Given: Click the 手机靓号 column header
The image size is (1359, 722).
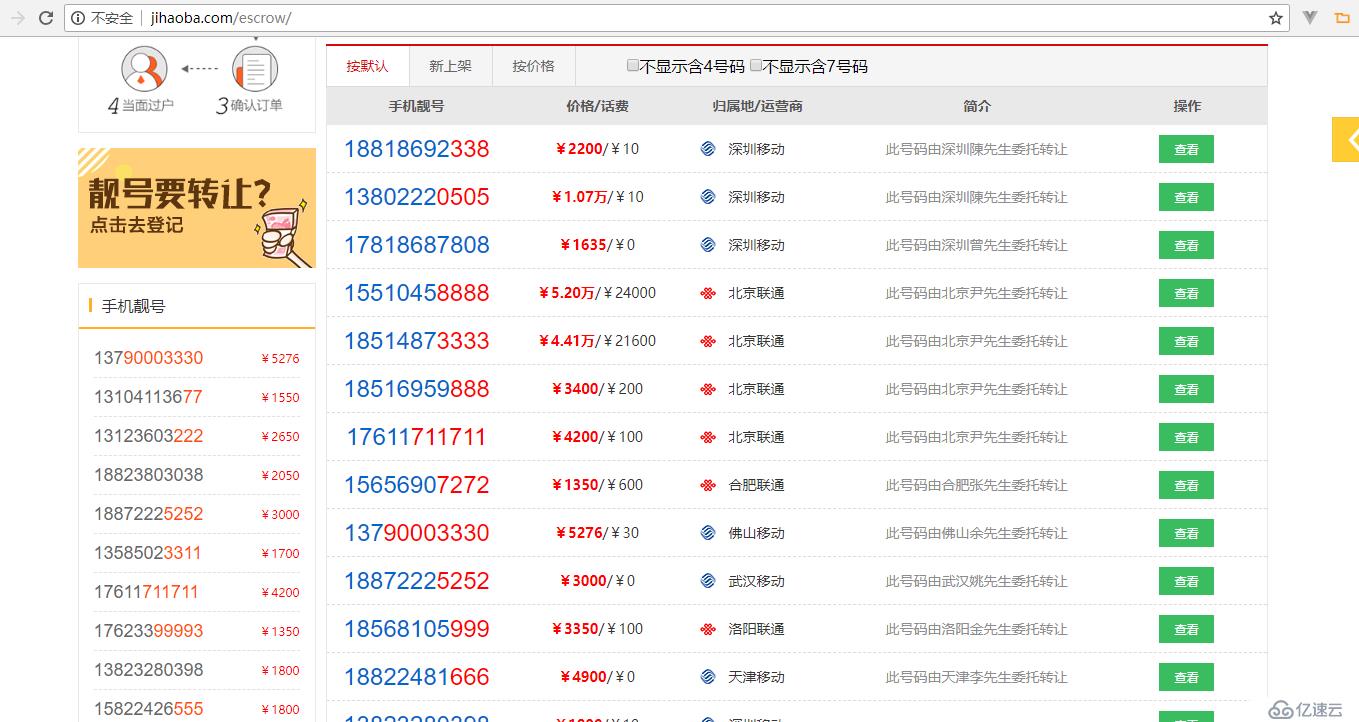Looking at the screenshot, I should point(416,106).
